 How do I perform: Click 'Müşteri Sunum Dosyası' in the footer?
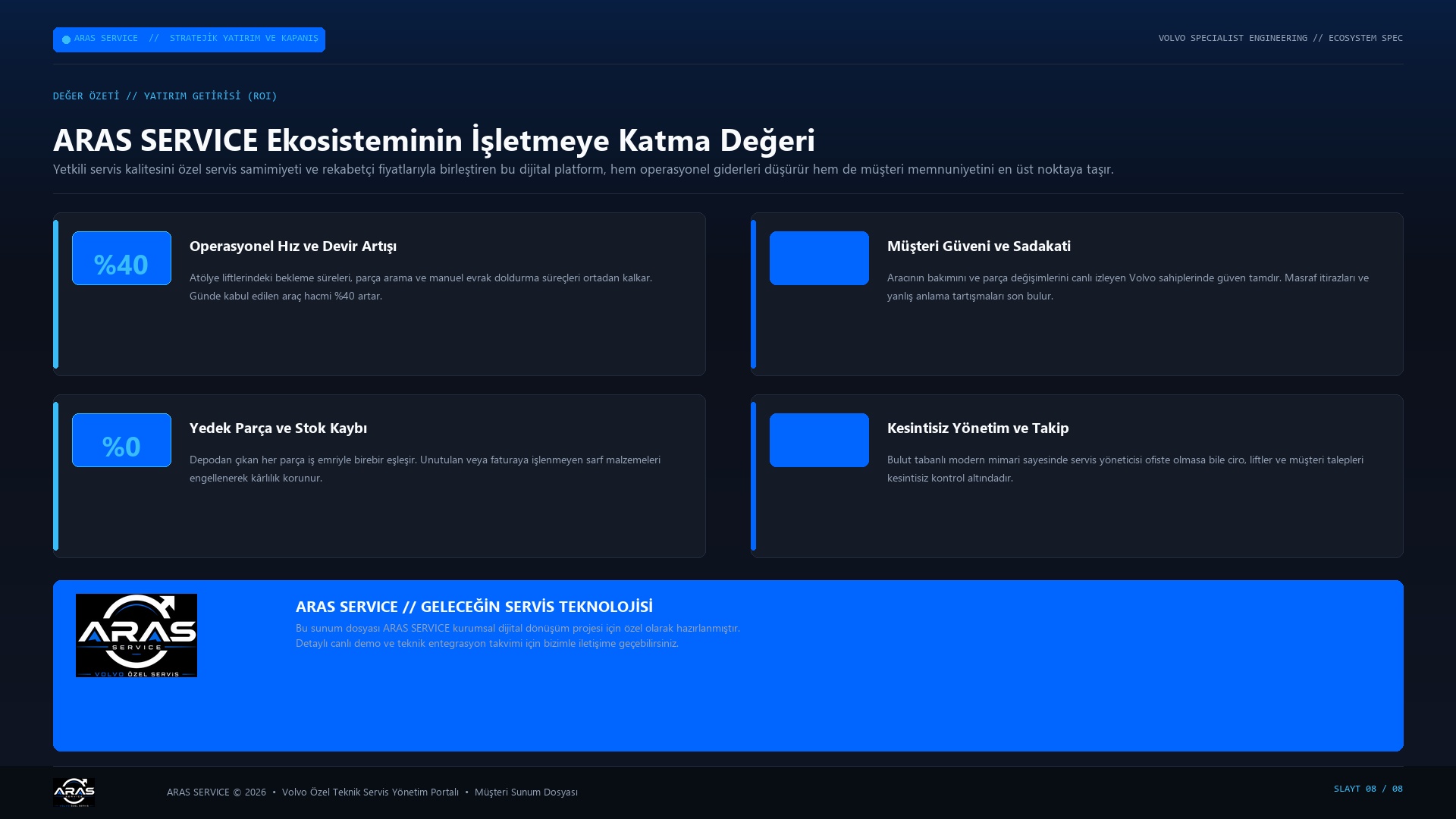[x=526, y=792]
